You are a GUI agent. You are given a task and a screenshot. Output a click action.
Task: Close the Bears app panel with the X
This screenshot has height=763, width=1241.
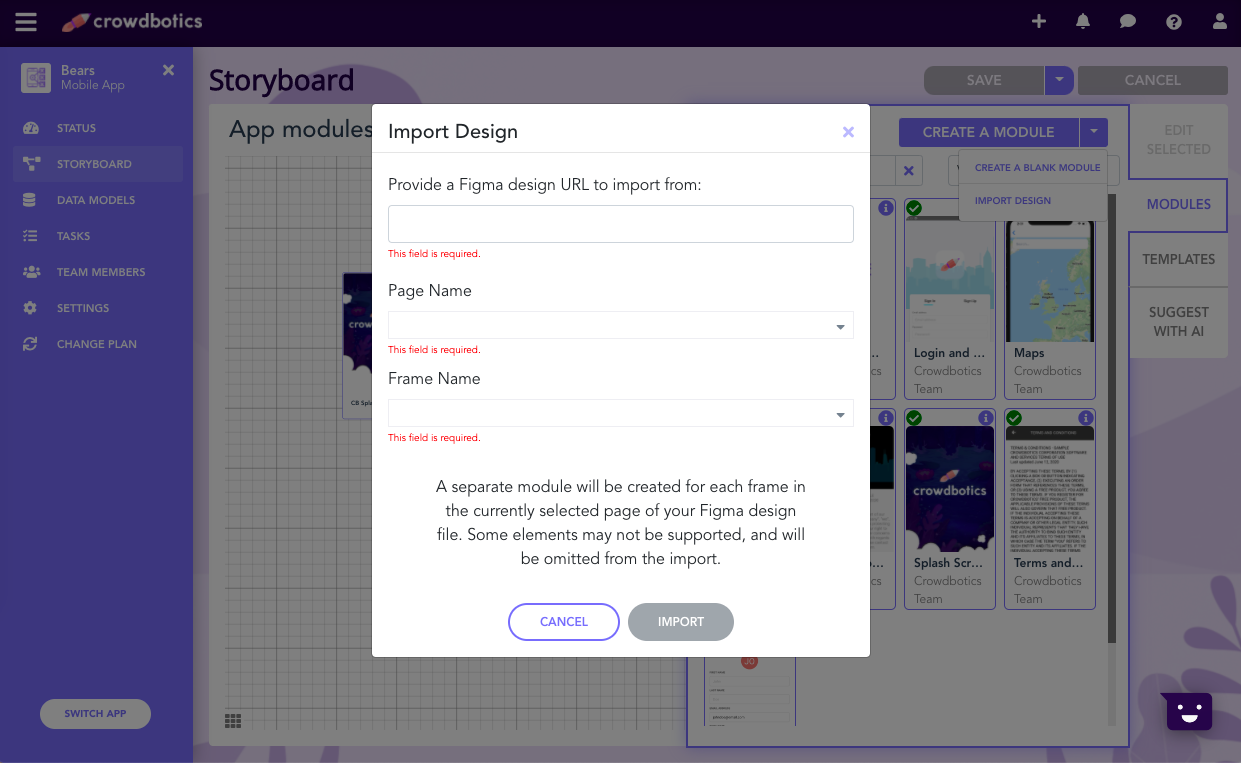click(168, 70)
